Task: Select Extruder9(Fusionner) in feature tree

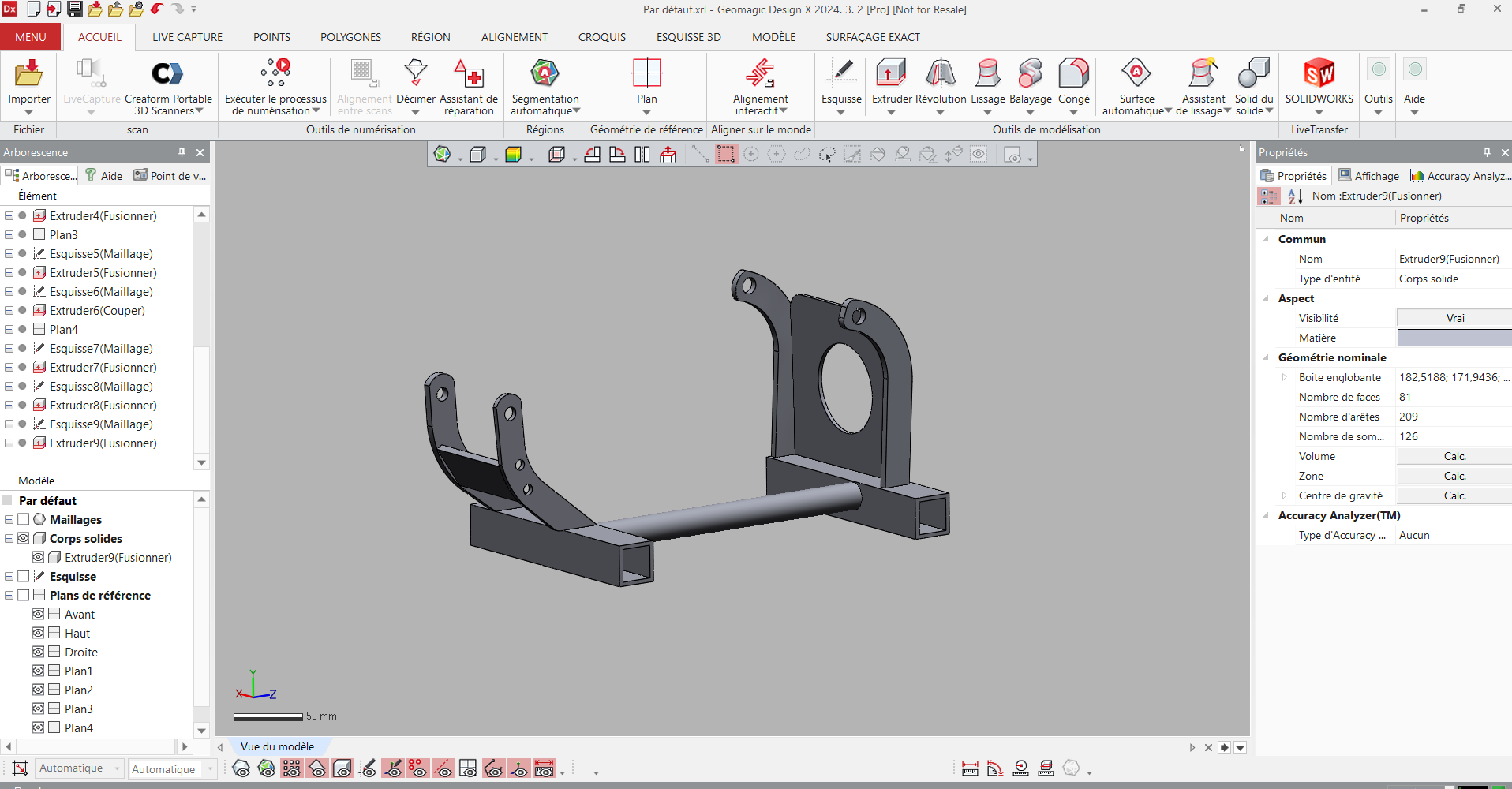Action: click(103, 443)
